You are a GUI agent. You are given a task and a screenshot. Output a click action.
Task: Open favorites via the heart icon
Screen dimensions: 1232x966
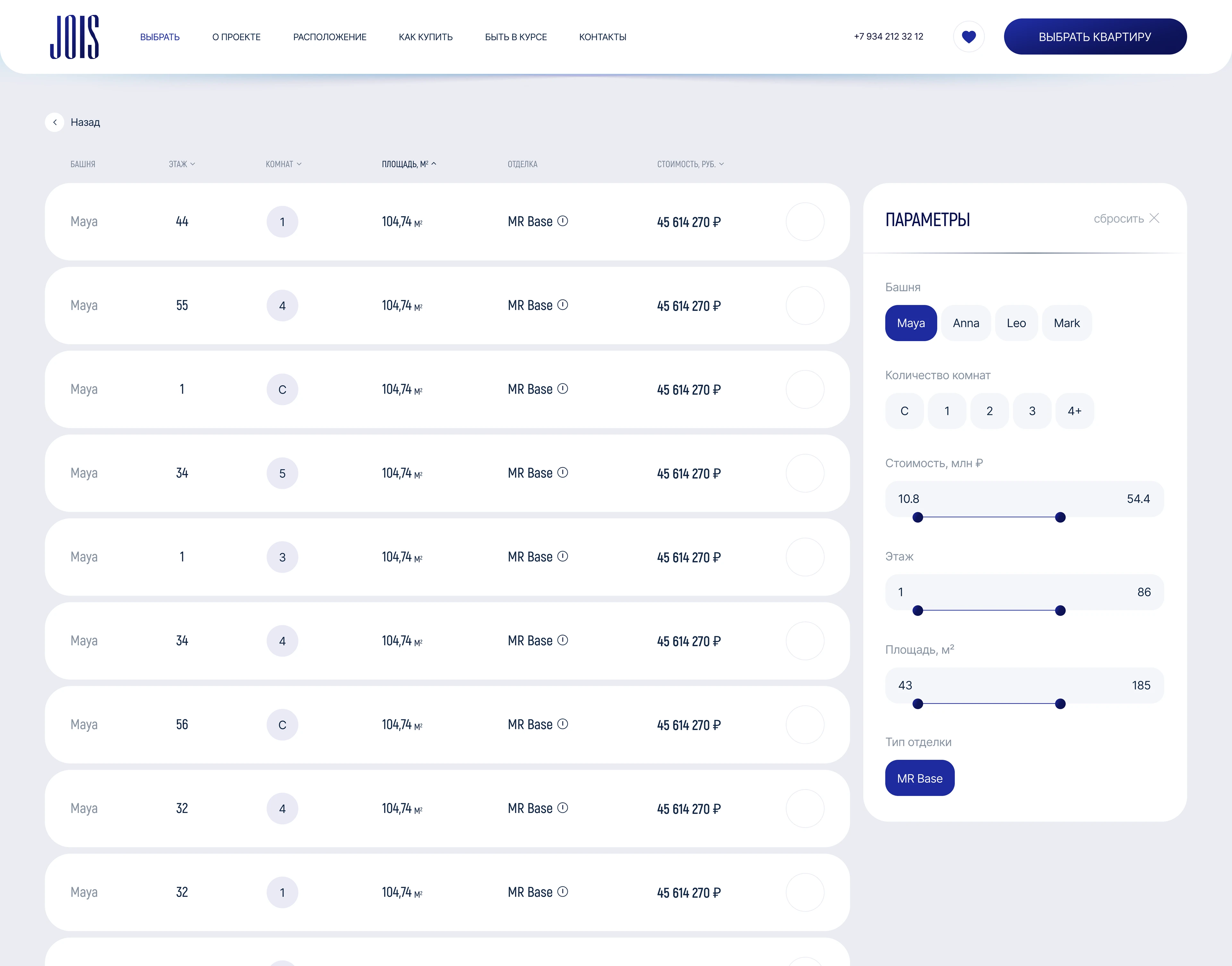pos(968,37)
